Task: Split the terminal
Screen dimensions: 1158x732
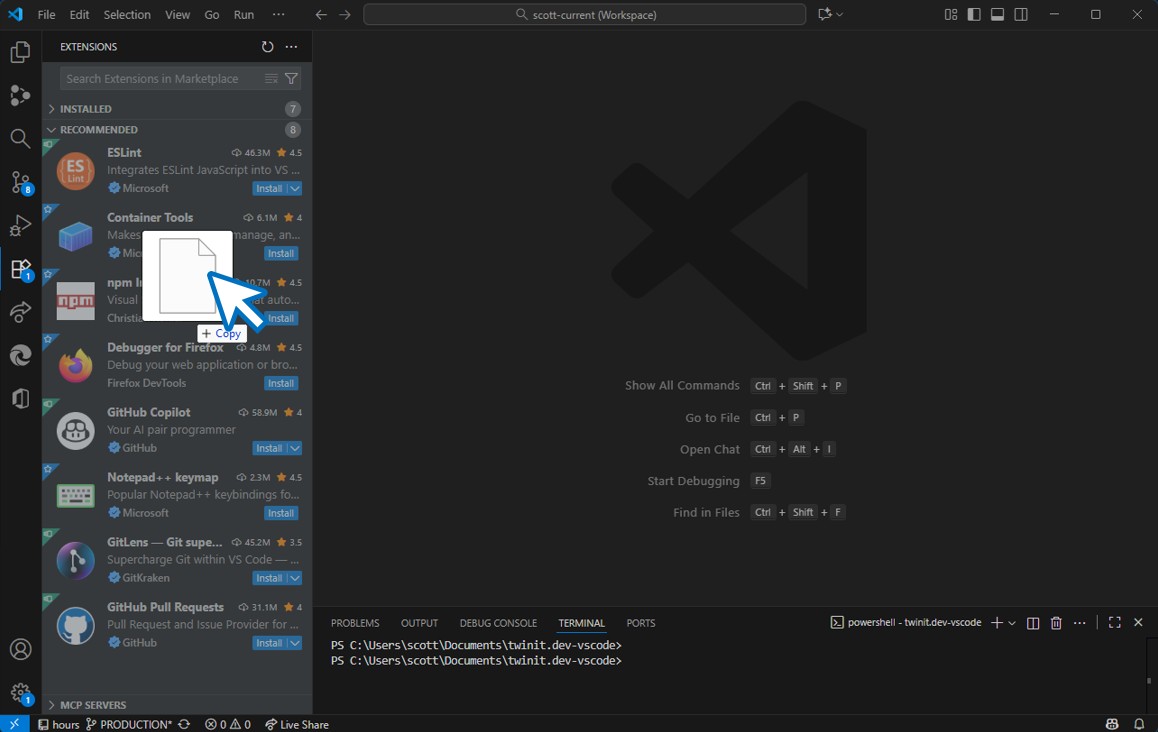Action: (1032, 622)
